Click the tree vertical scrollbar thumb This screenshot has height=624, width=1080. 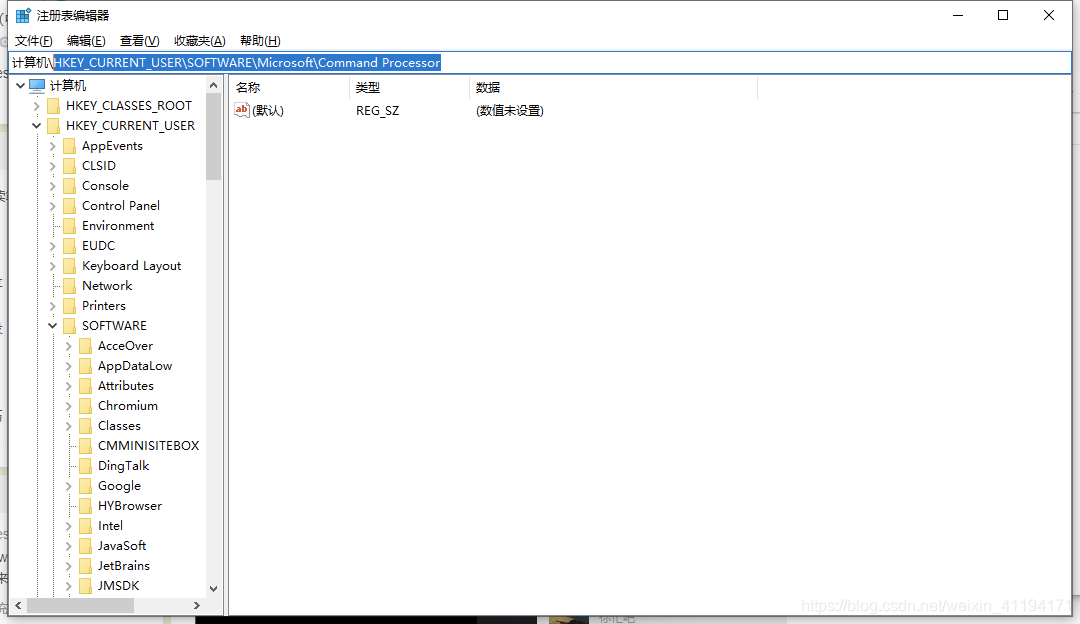214,137
